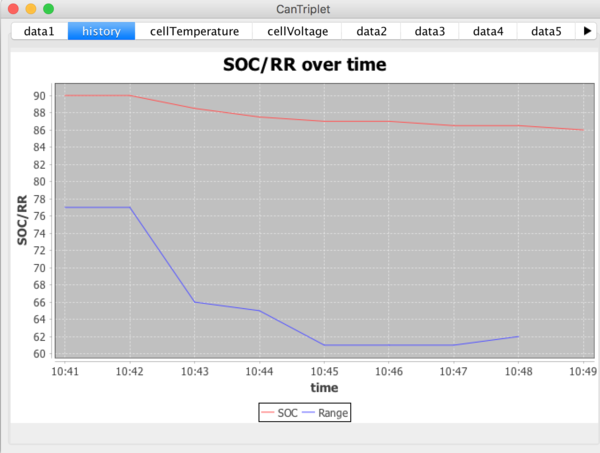This screenshot has height=453, width=600.
Task: Click the 62 value on the y-axis
Action: coord(39,337)
